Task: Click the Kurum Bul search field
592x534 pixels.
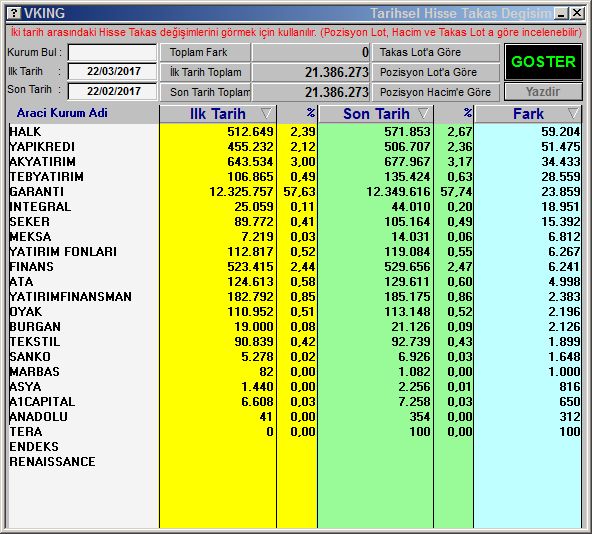Action: pos(113,52)
